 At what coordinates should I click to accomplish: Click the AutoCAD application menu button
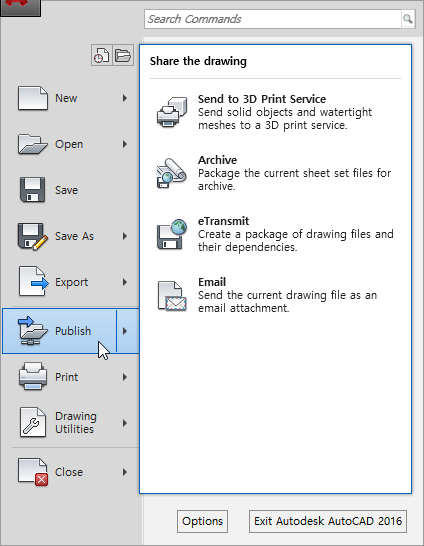click(x=20, y=8)
